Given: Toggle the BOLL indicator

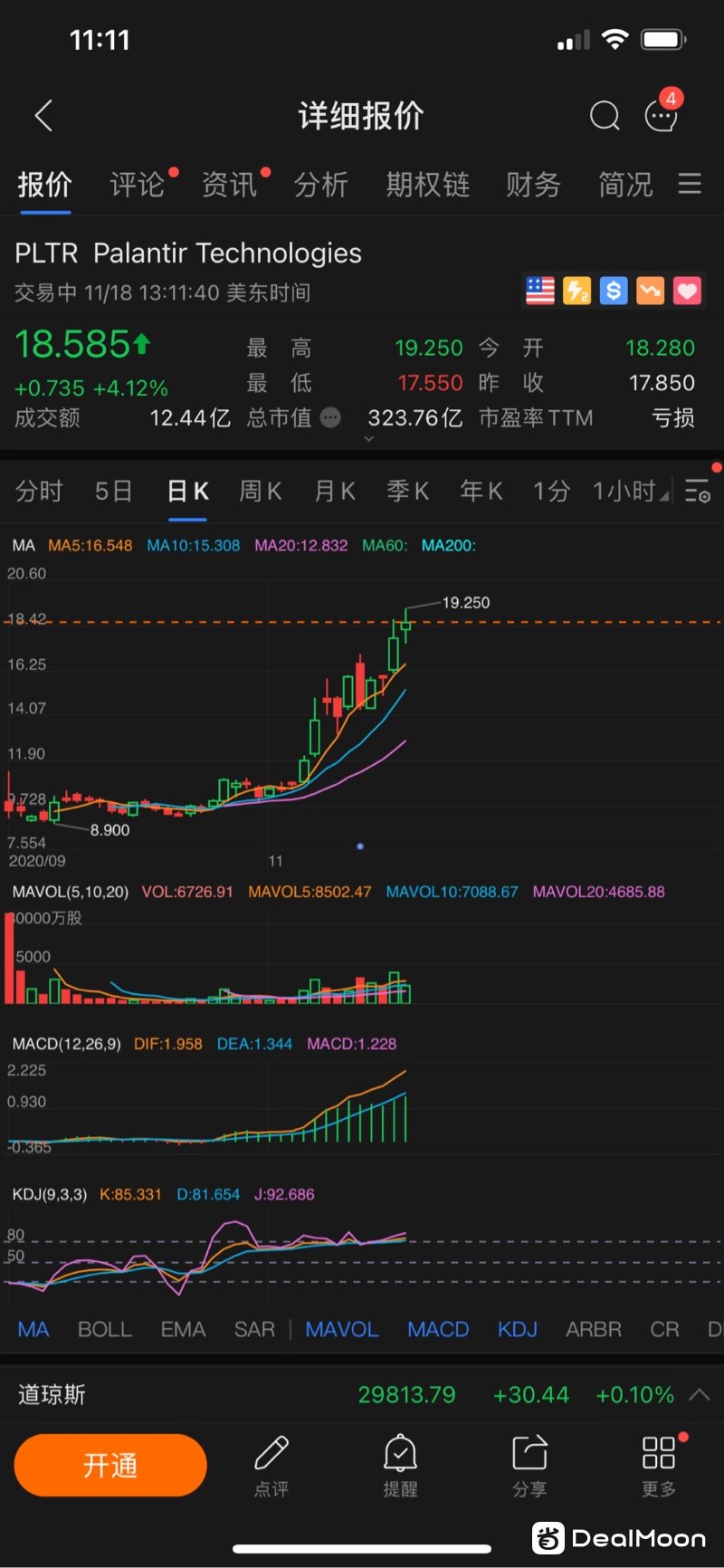Looking at the screenshot, I should [105, 1329].
